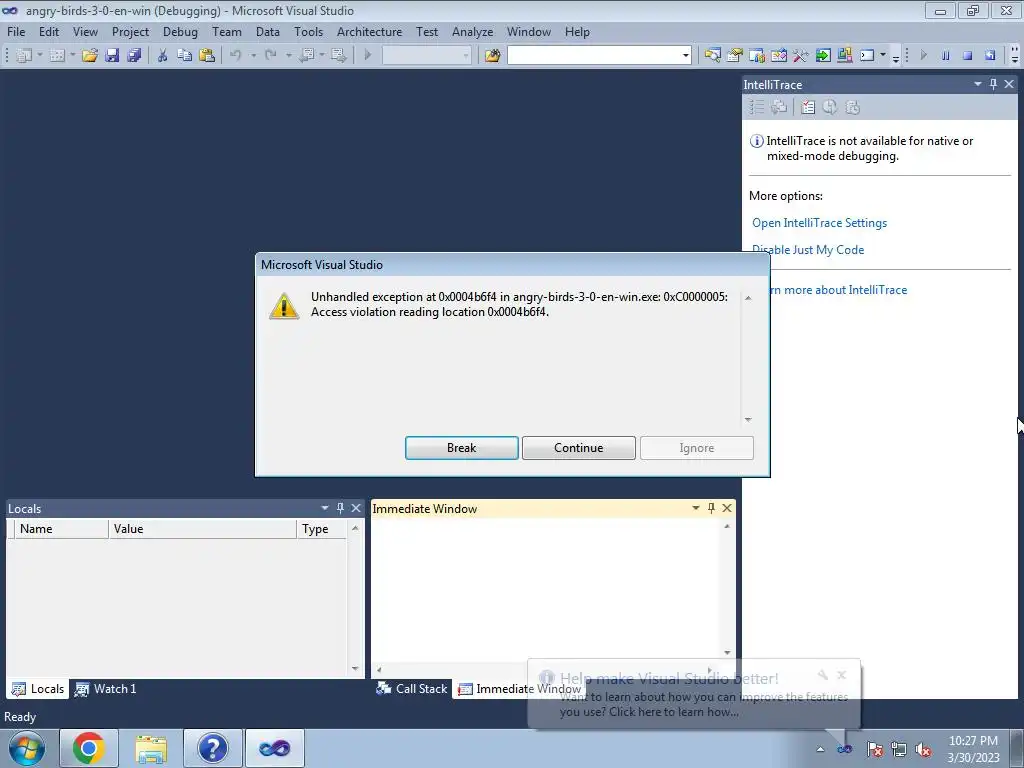Image resolution: width=1024 pixels, height=768 pixels.
Task: Pin the IntelliTrace panel
Action: click(993, 84)
